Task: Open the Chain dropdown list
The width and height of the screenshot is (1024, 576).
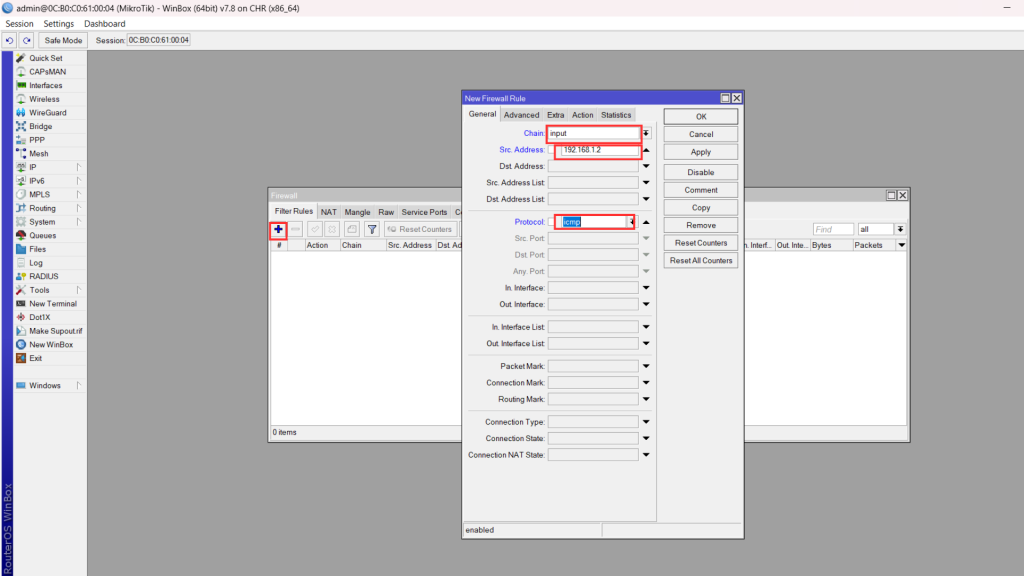Action: point(646,133)
